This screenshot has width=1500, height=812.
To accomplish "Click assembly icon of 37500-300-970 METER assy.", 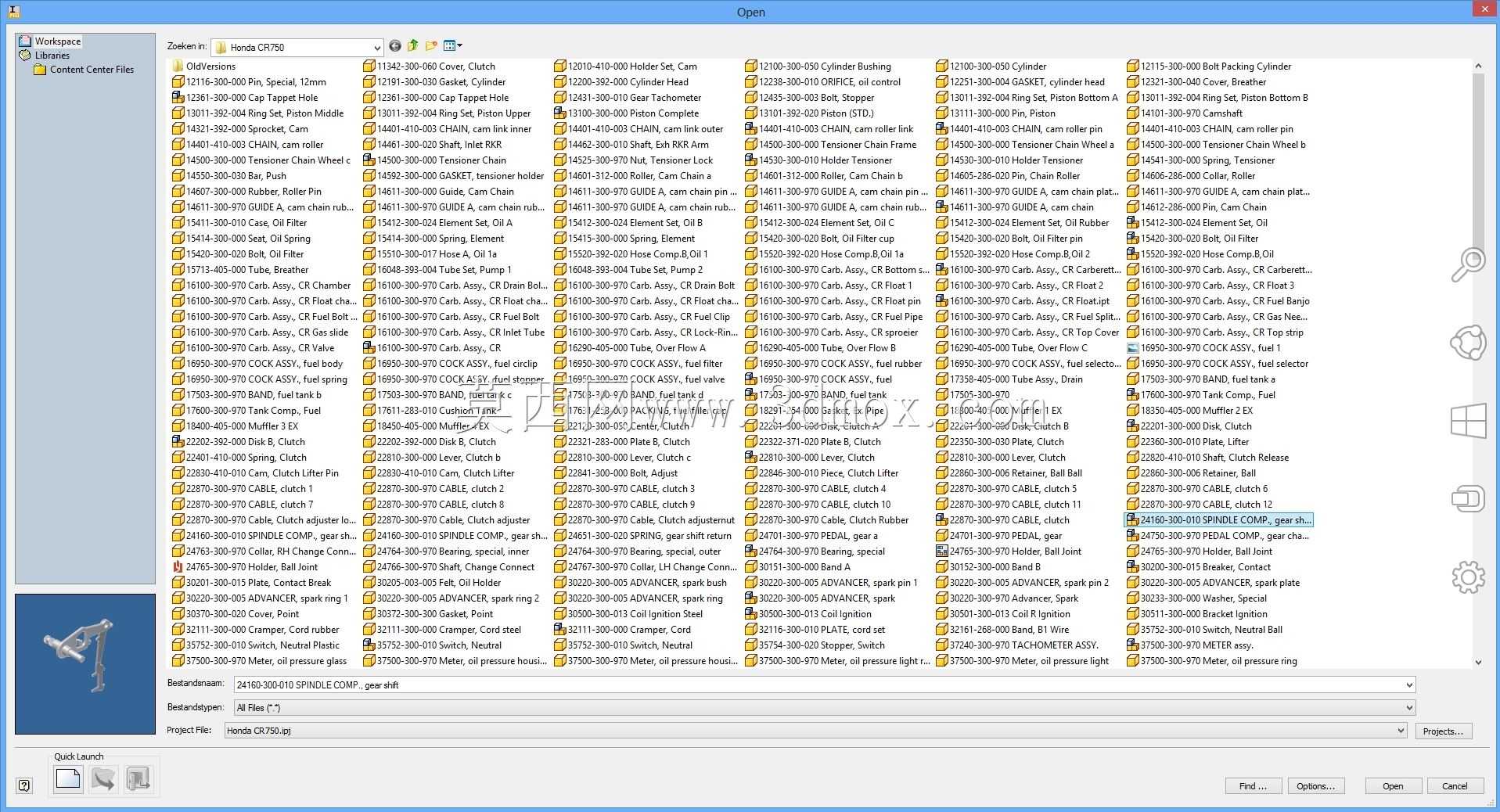I will pyautogui.click(x=1132, y=645).
